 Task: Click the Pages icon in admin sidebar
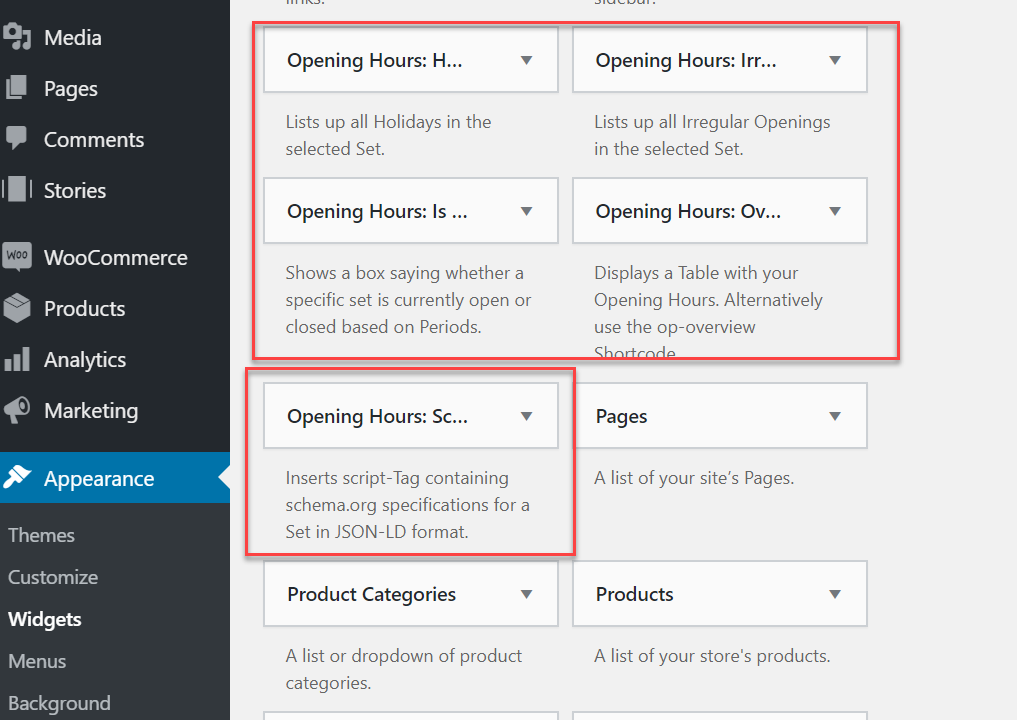[17, 88]
